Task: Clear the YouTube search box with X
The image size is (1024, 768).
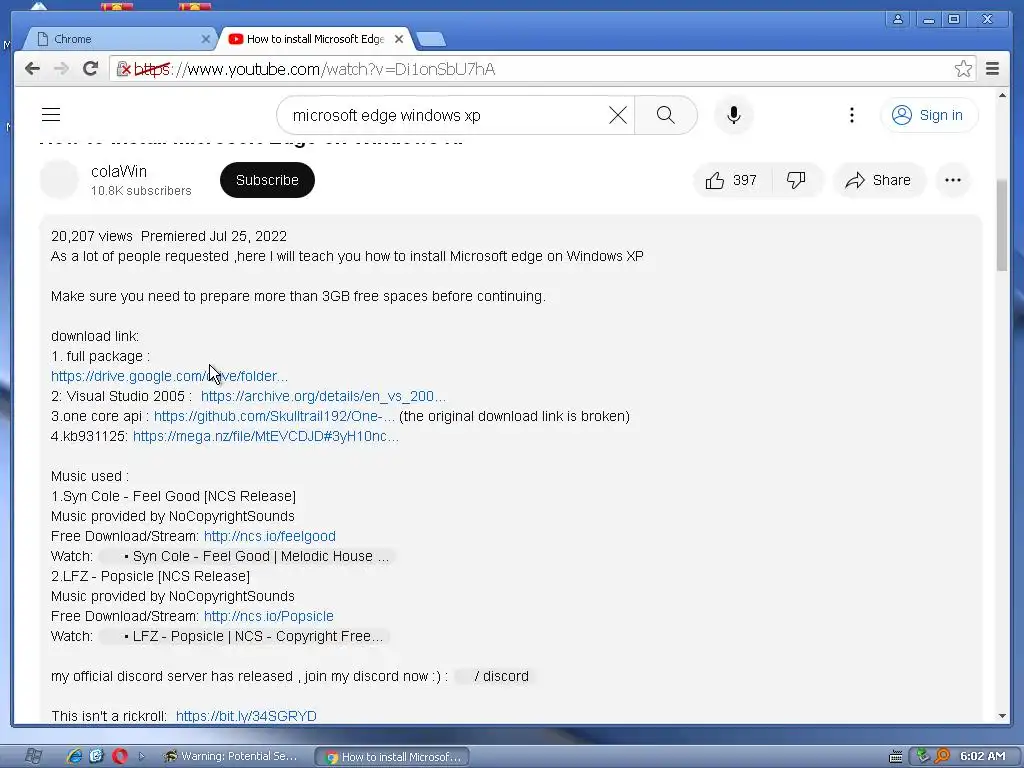Action: pyautogui.click(x=618, y=115)
